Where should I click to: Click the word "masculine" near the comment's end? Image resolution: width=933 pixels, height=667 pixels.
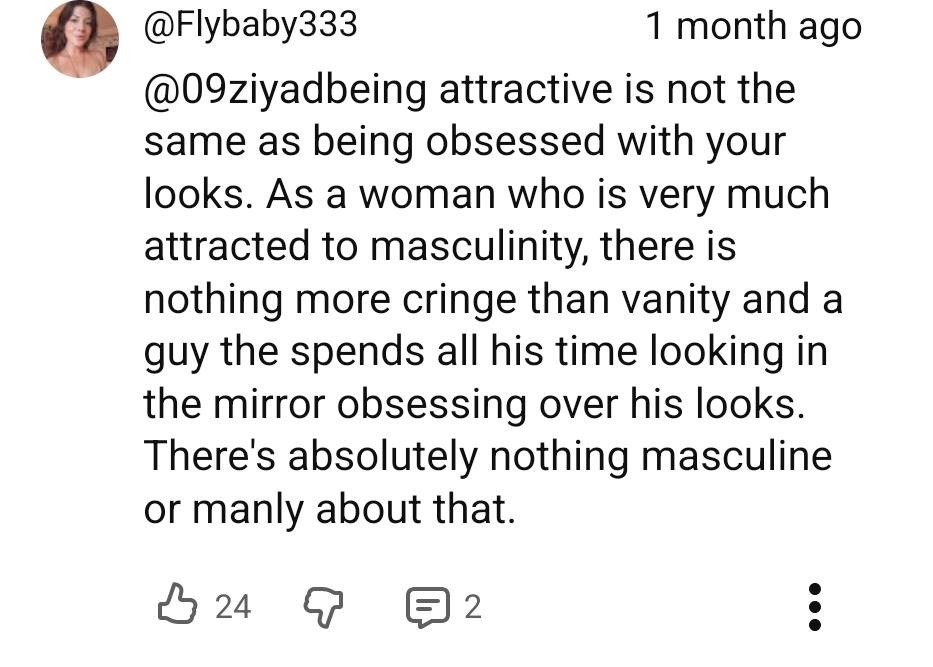tap(735, 456)
